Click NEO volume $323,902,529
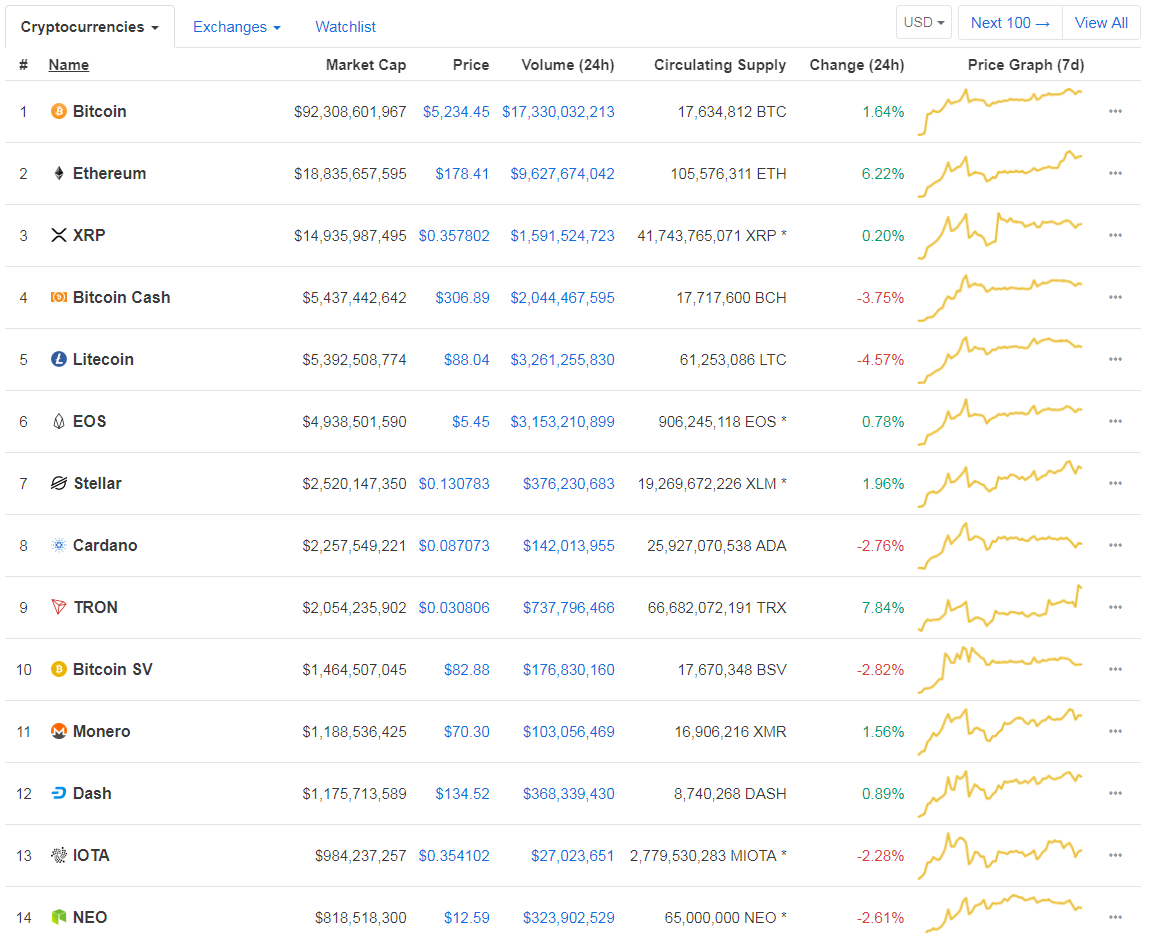The height and width of the screenshot is (933, 1151). (x=568, y=918)
